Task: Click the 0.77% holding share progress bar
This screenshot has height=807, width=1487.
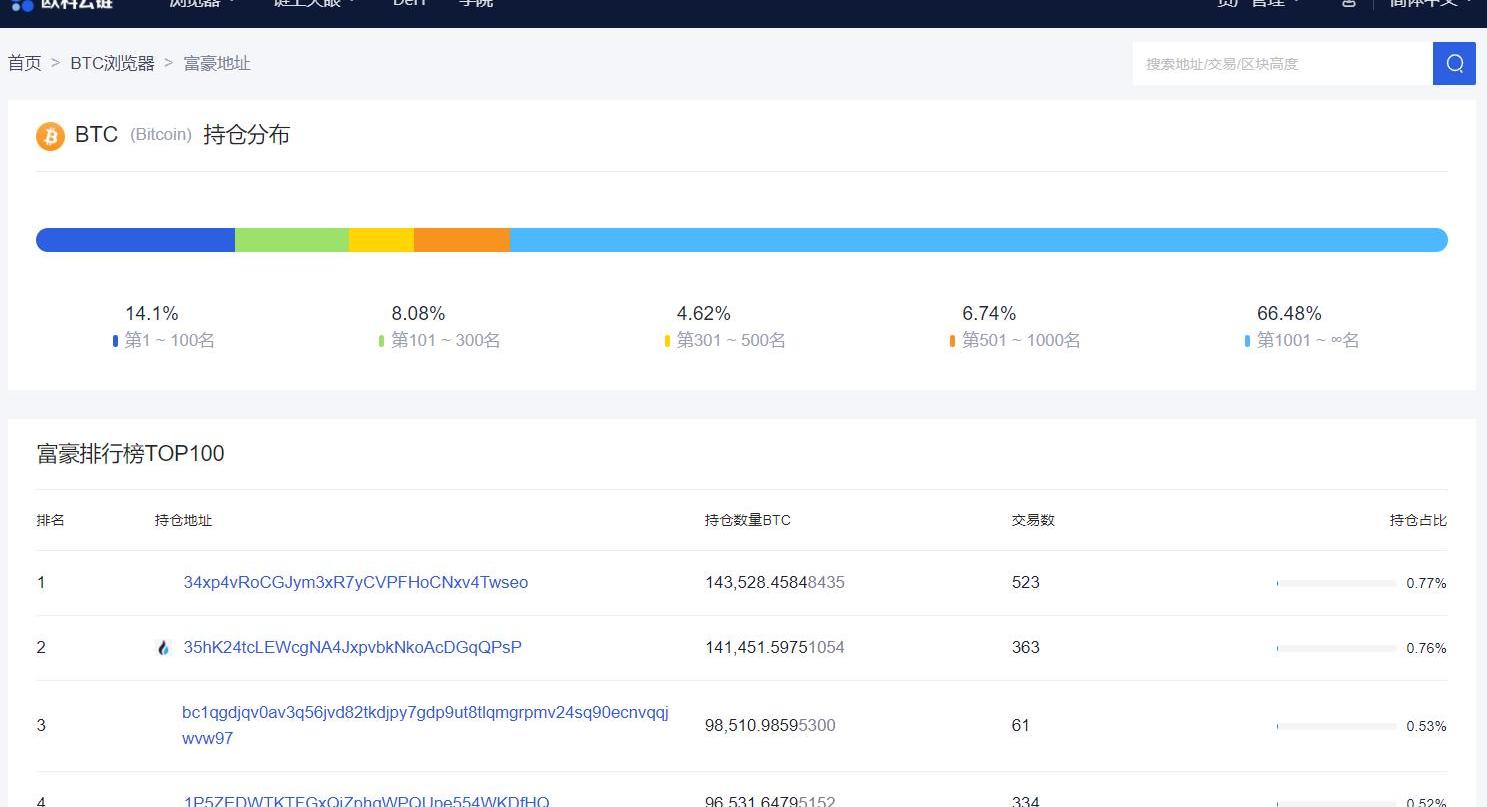Action: coord(1336,583)
